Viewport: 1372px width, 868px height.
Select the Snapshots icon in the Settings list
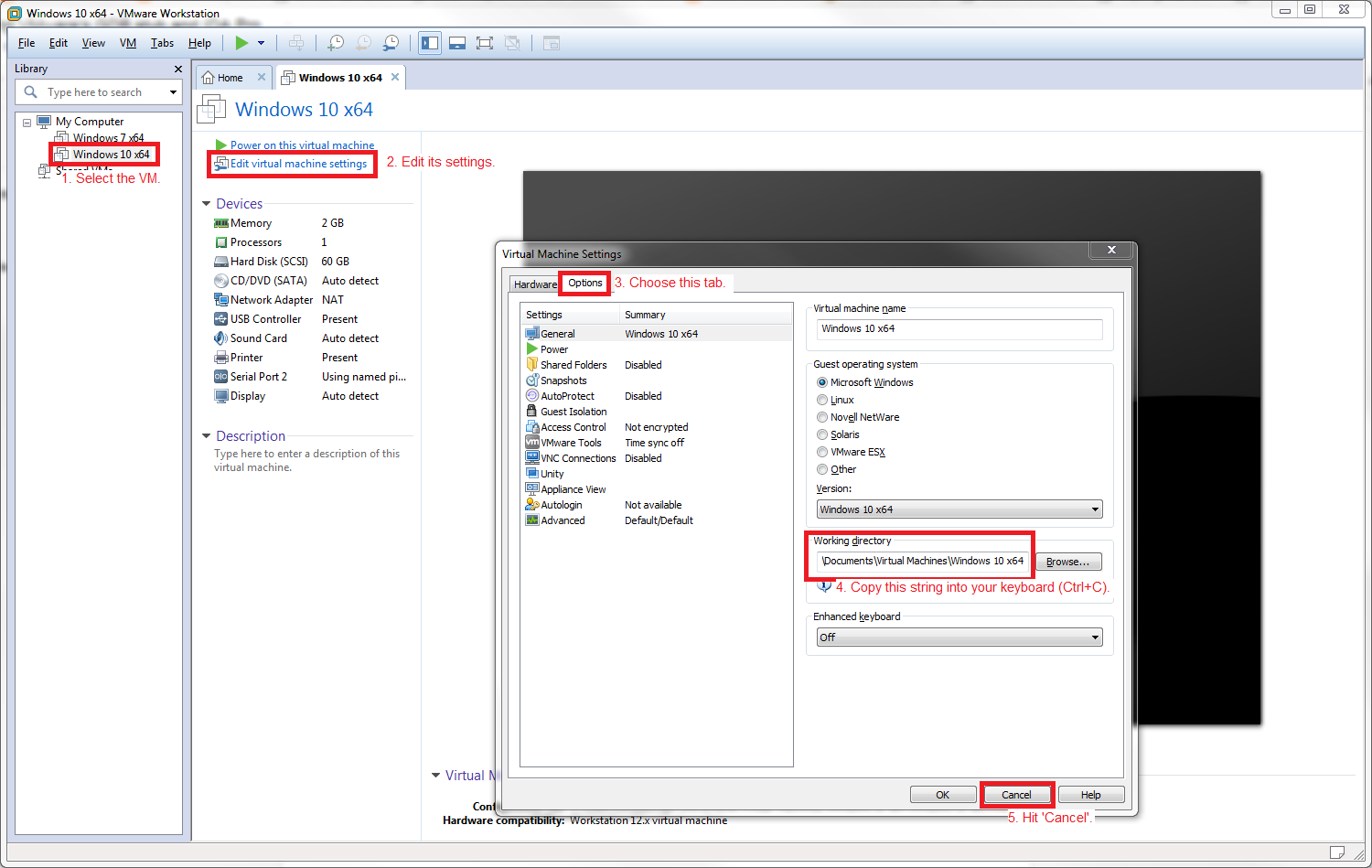[x=532, y=380]
